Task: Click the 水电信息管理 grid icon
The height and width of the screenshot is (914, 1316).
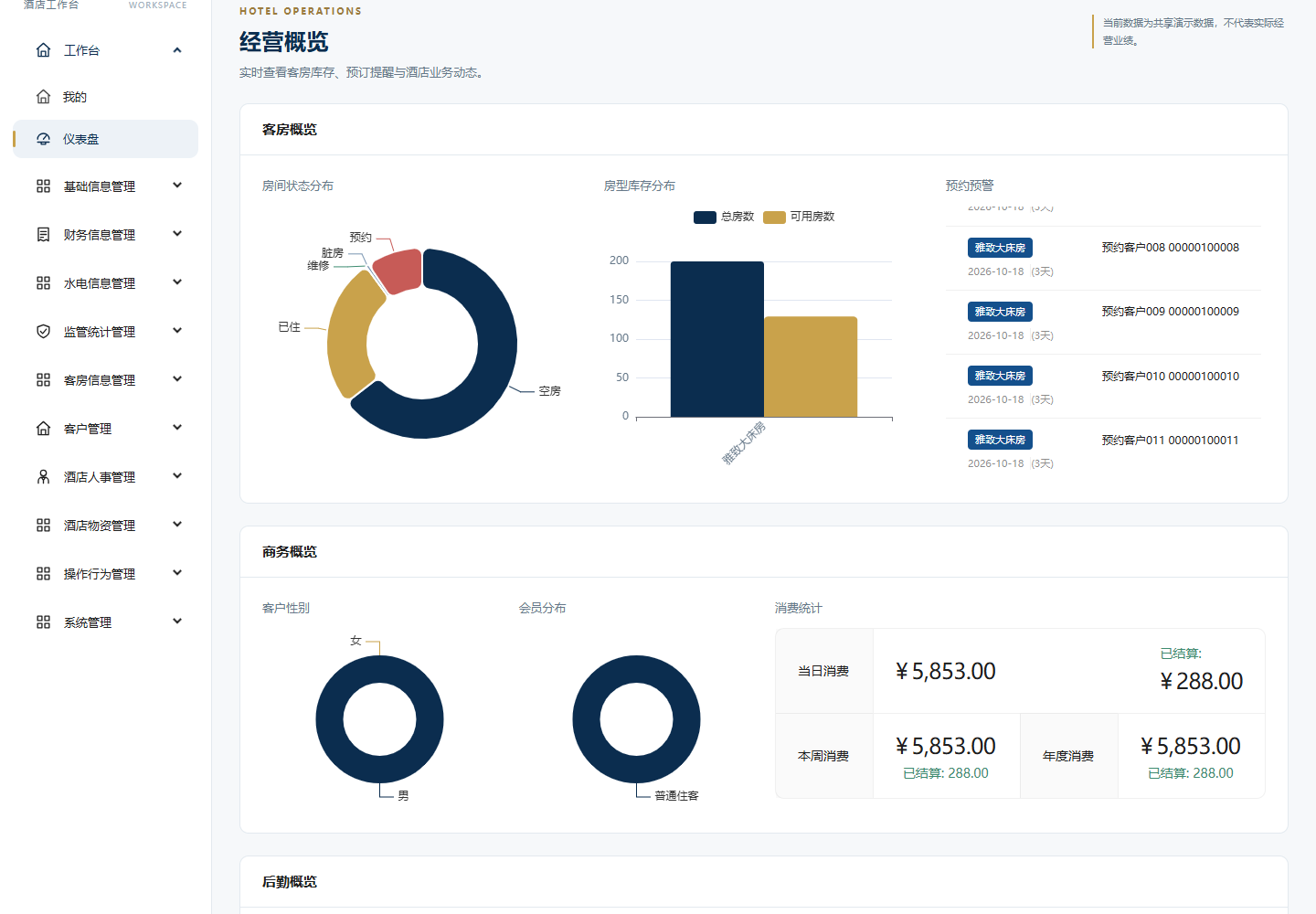Action: coord(43,283)
